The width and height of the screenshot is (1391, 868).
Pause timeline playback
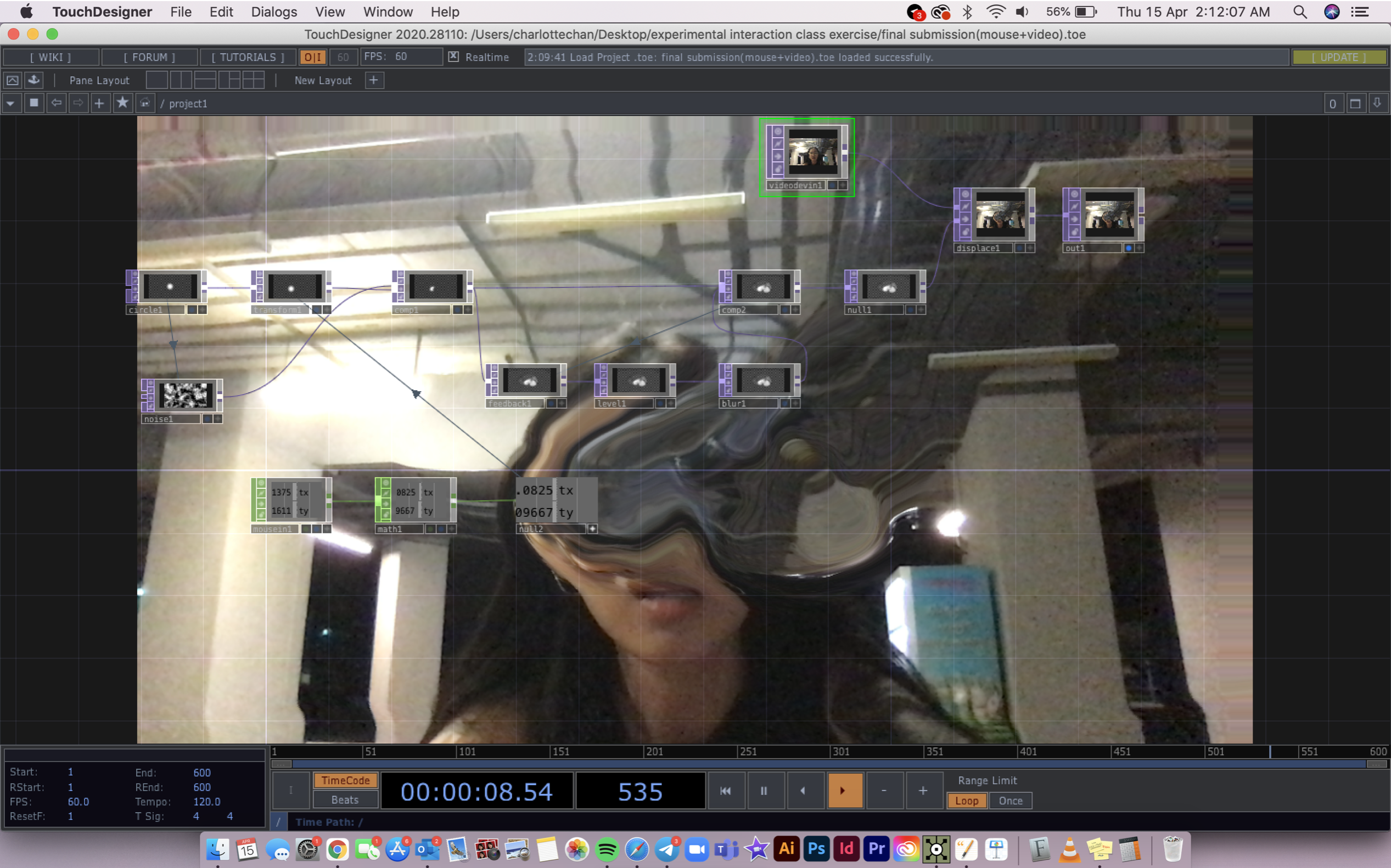coord(764,791)
